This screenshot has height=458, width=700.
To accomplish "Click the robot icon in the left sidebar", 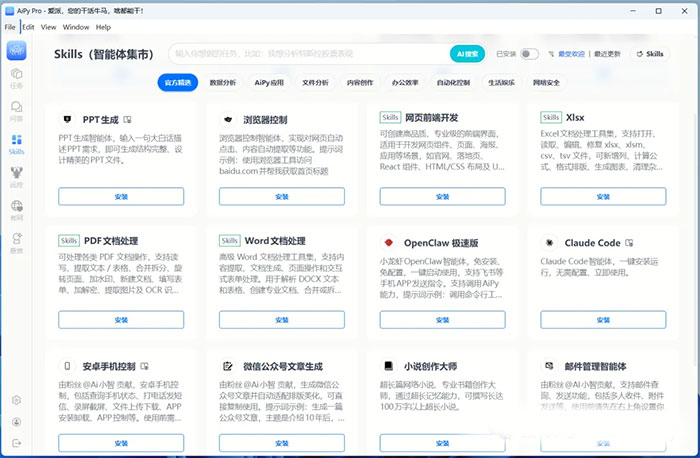I will point(16,176).
